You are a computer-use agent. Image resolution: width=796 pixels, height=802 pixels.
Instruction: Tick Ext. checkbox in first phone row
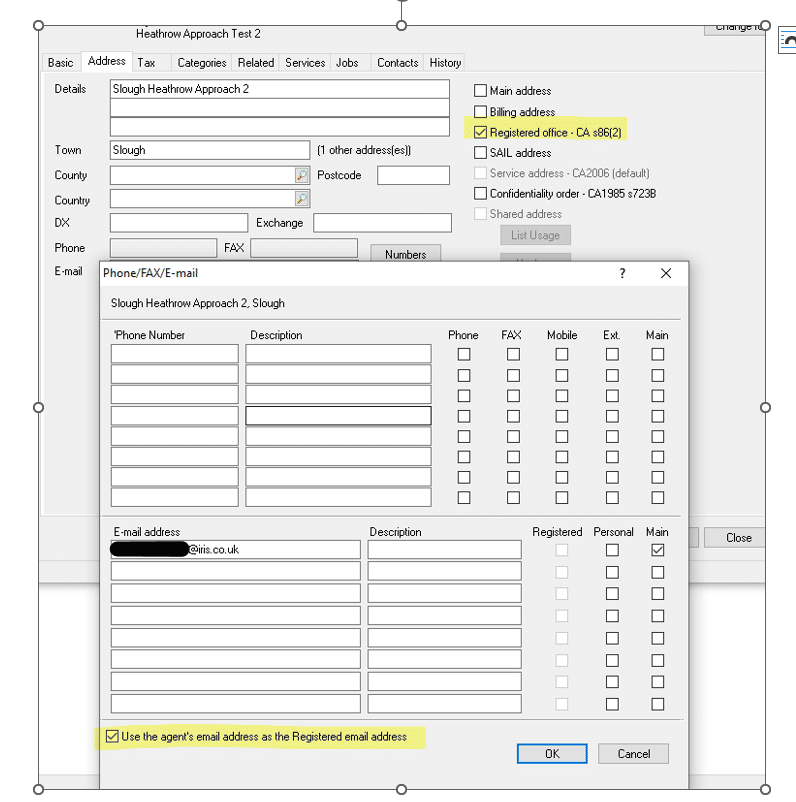pos(612,354)
